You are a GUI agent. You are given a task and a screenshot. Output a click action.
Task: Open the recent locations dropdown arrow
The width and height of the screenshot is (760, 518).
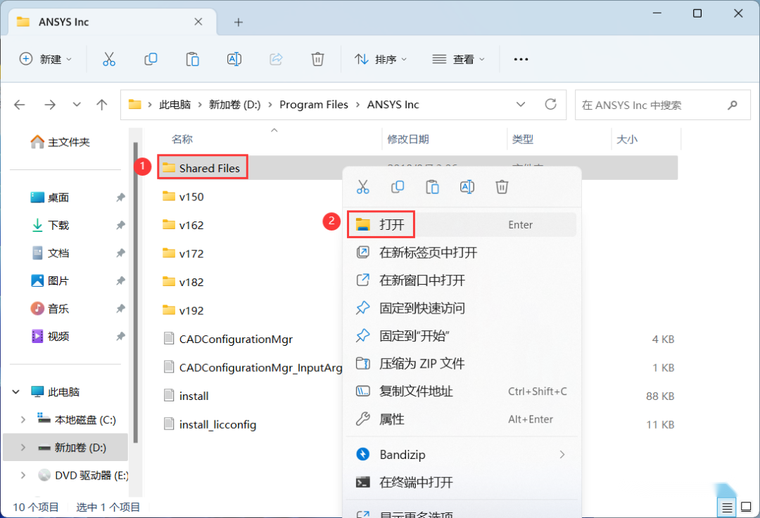[x=77, y=105]
